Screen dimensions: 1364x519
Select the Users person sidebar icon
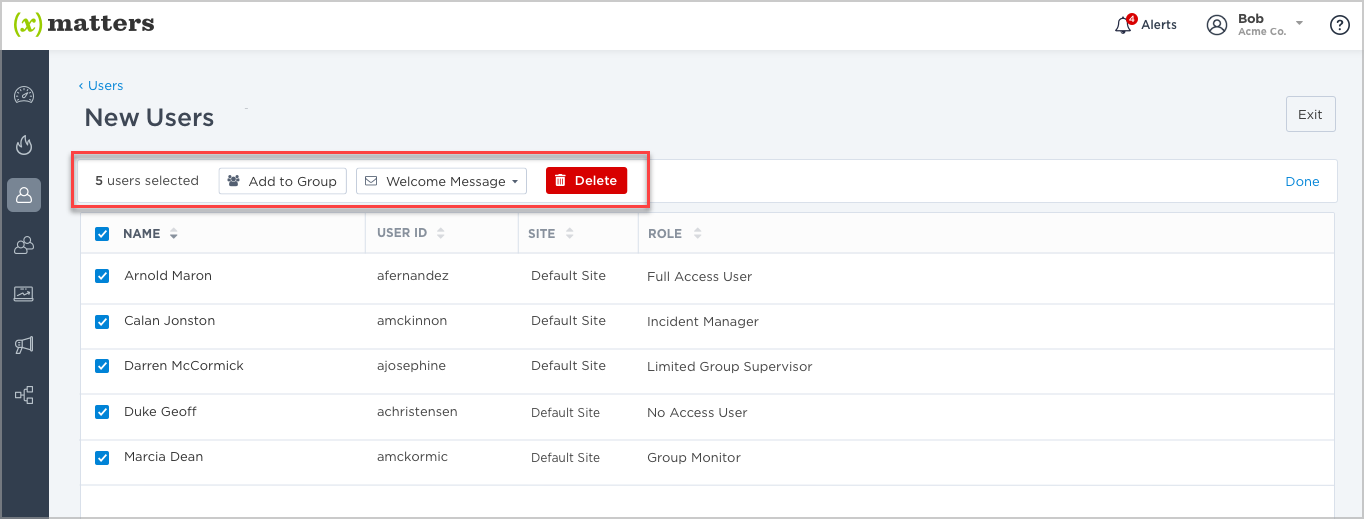(24, 195)
